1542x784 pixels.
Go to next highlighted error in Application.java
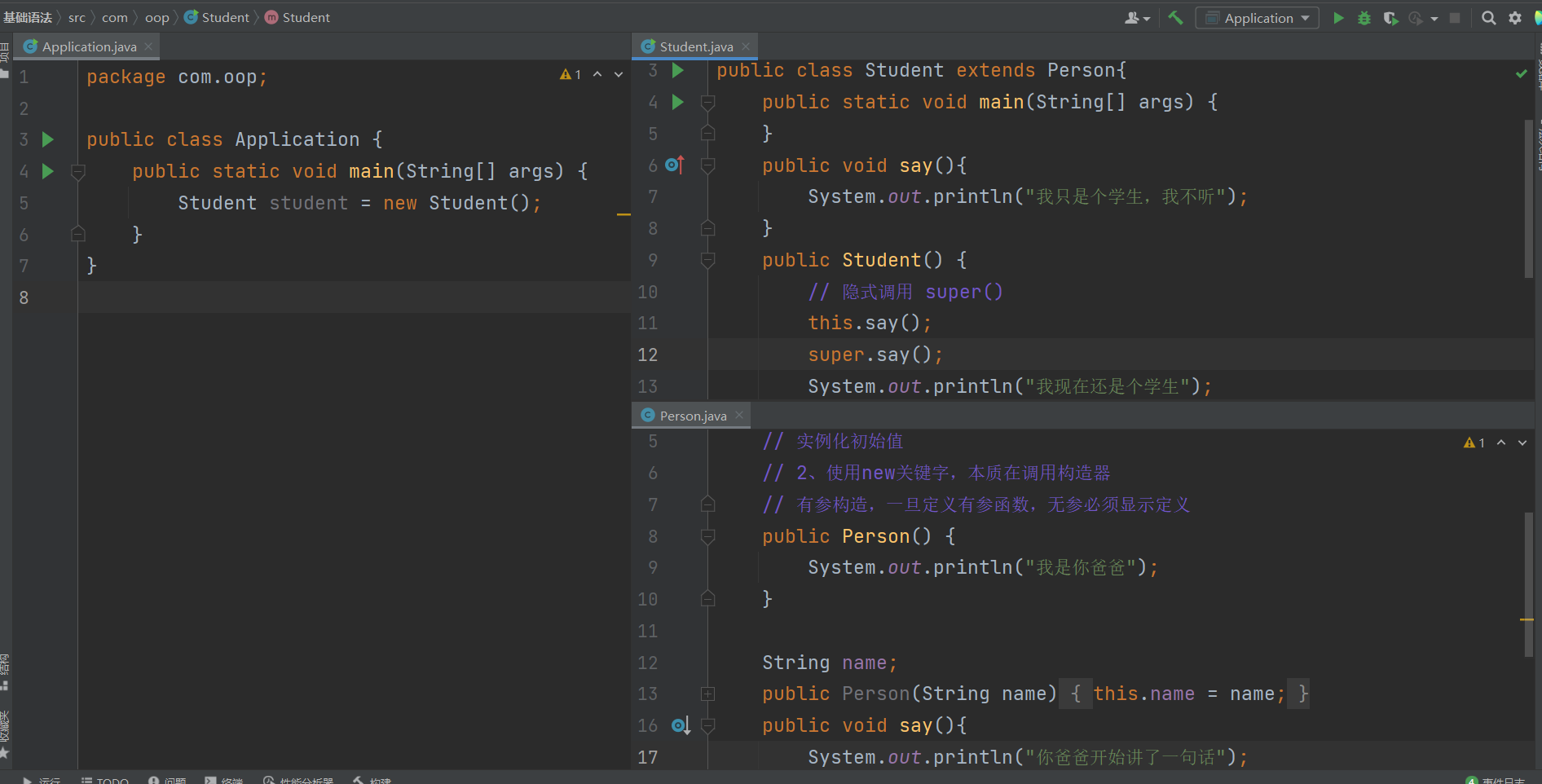619,74
